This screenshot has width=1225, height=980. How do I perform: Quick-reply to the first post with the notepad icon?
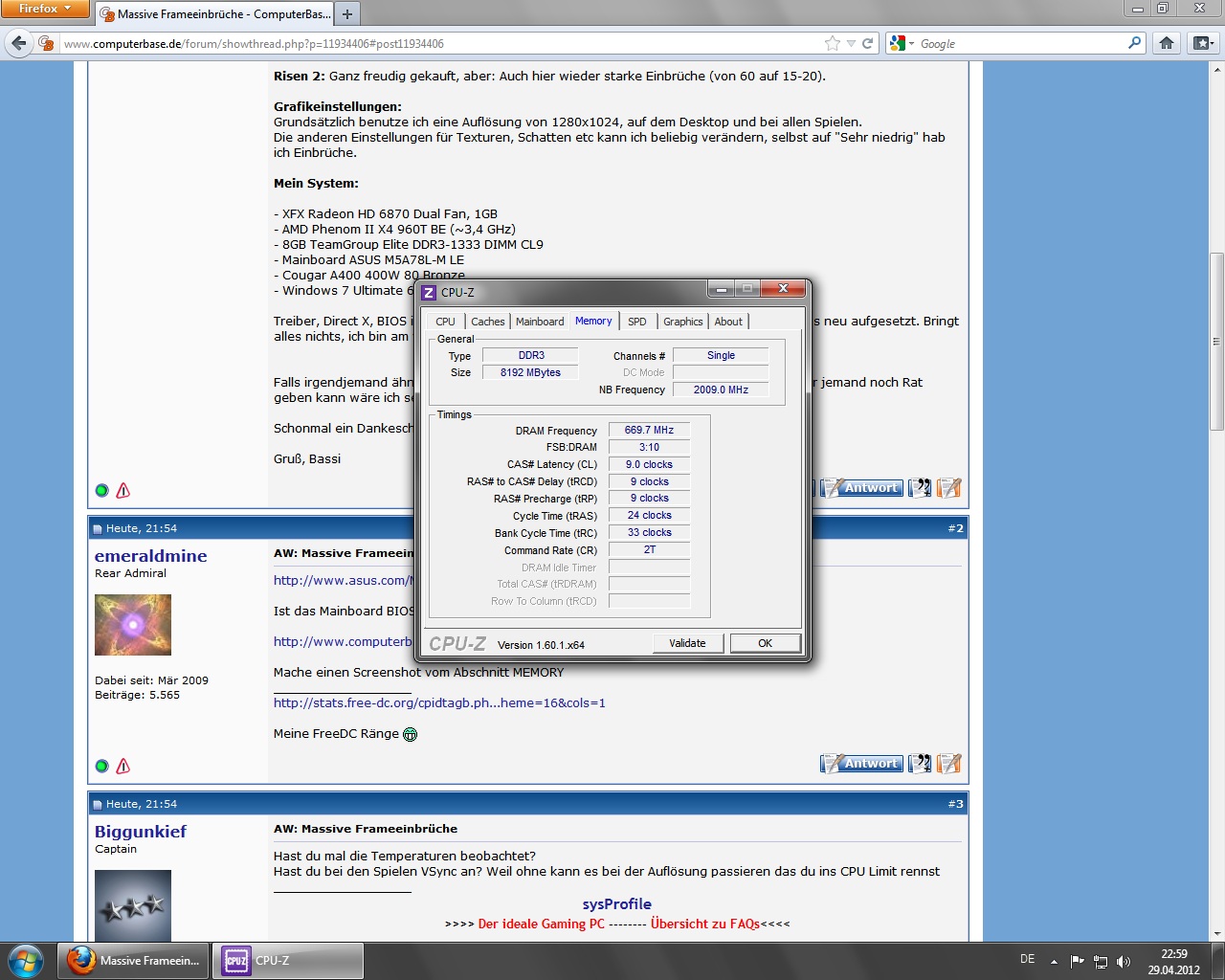coord(949,488)
